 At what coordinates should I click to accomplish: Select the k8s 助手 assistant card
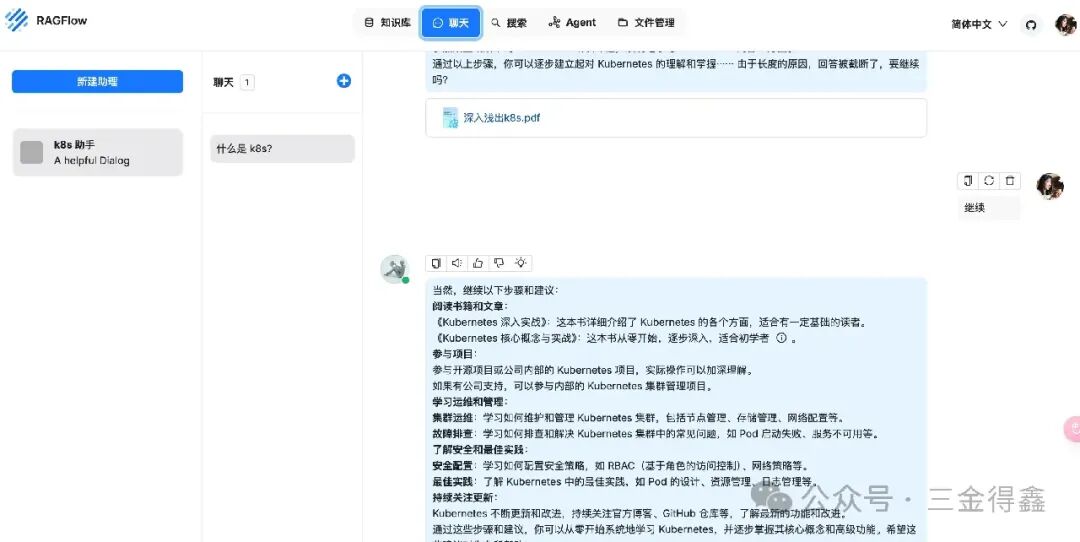click(x=98, y=152)
